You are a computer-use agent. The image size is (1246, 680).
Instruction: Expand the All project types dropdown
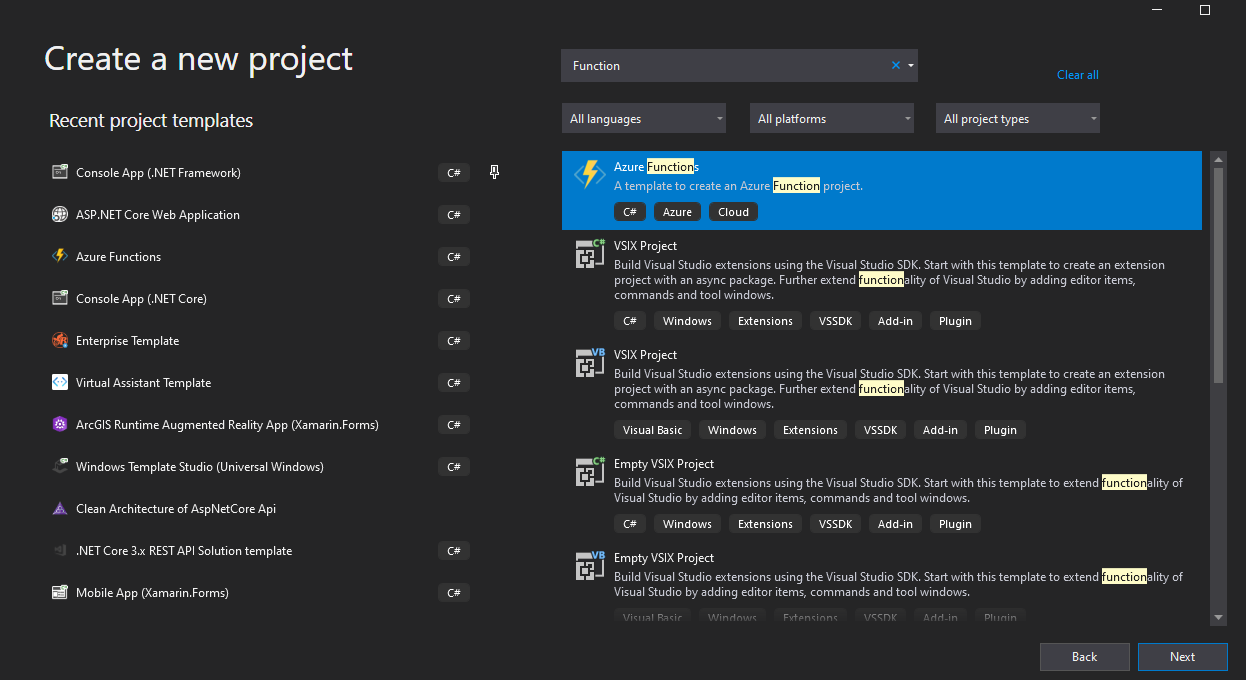[1017, 119]
